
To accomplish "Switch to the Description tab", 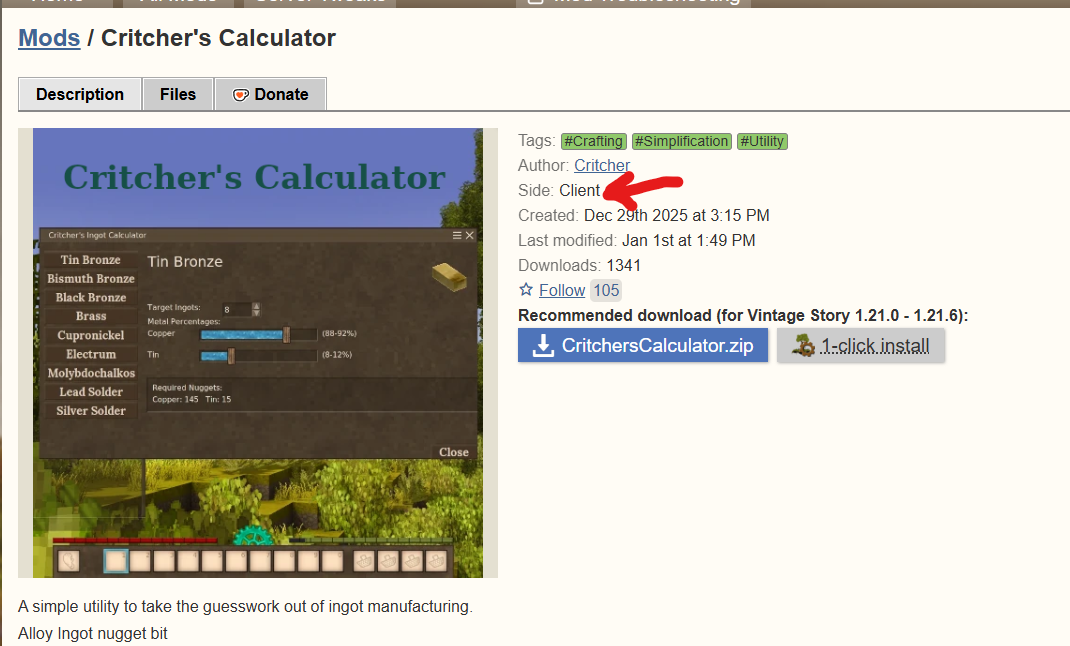I will 80,95.
